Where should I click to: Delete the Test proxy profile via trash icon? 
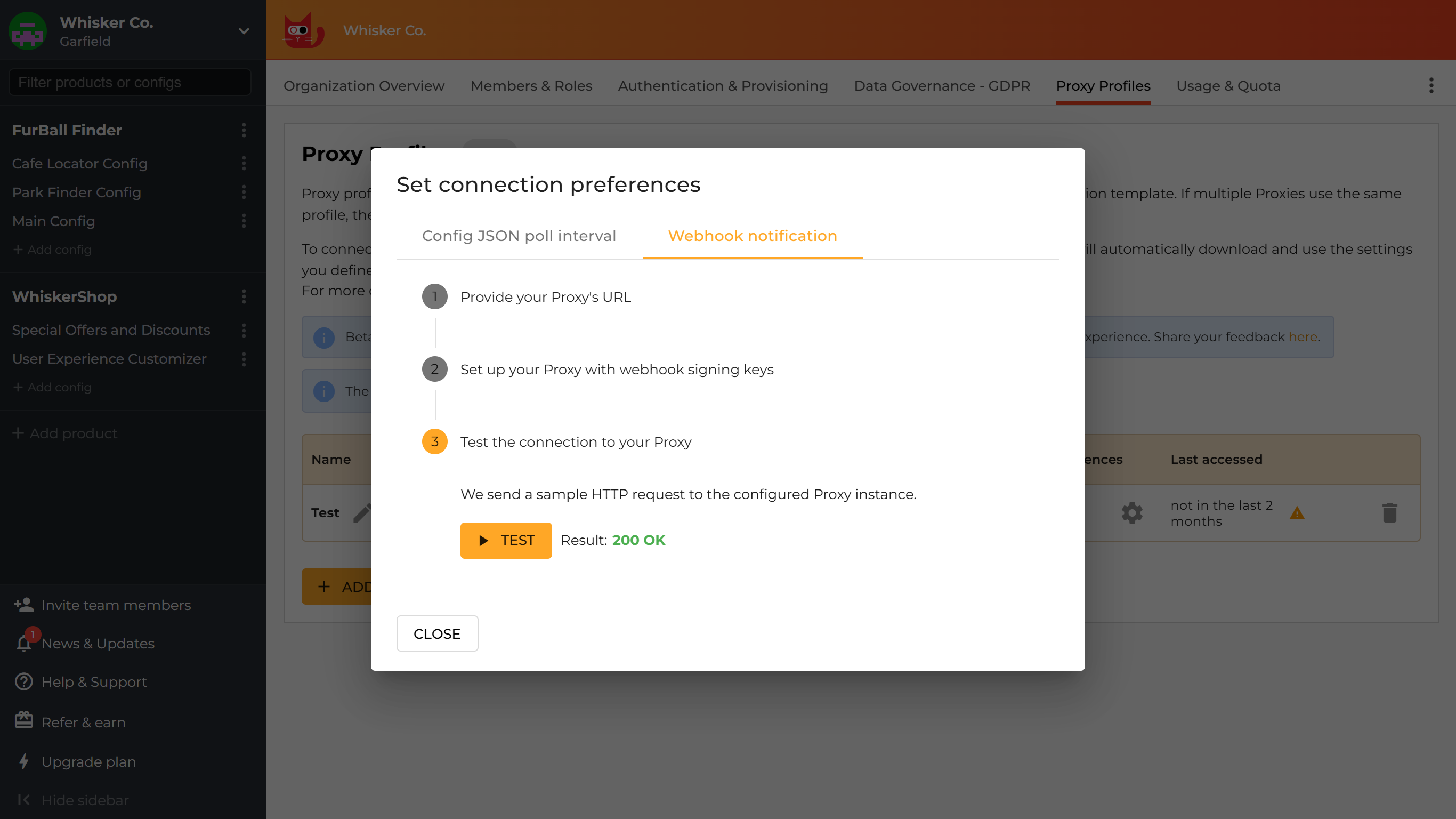click(x=1391, y=512)
